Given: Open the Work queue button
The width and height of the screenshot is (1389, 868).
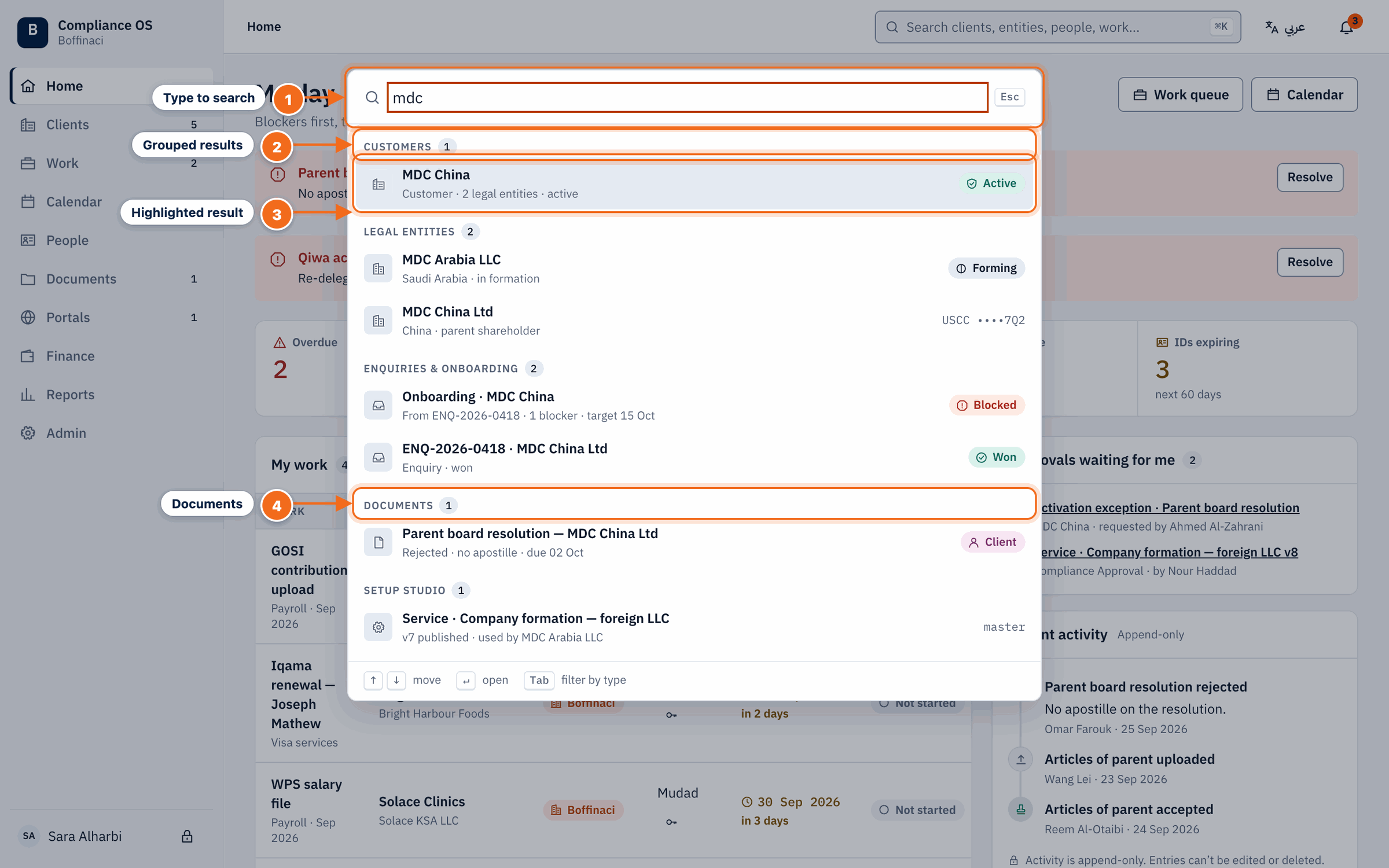Looking at the screenshot, I should coord(1180,94).
